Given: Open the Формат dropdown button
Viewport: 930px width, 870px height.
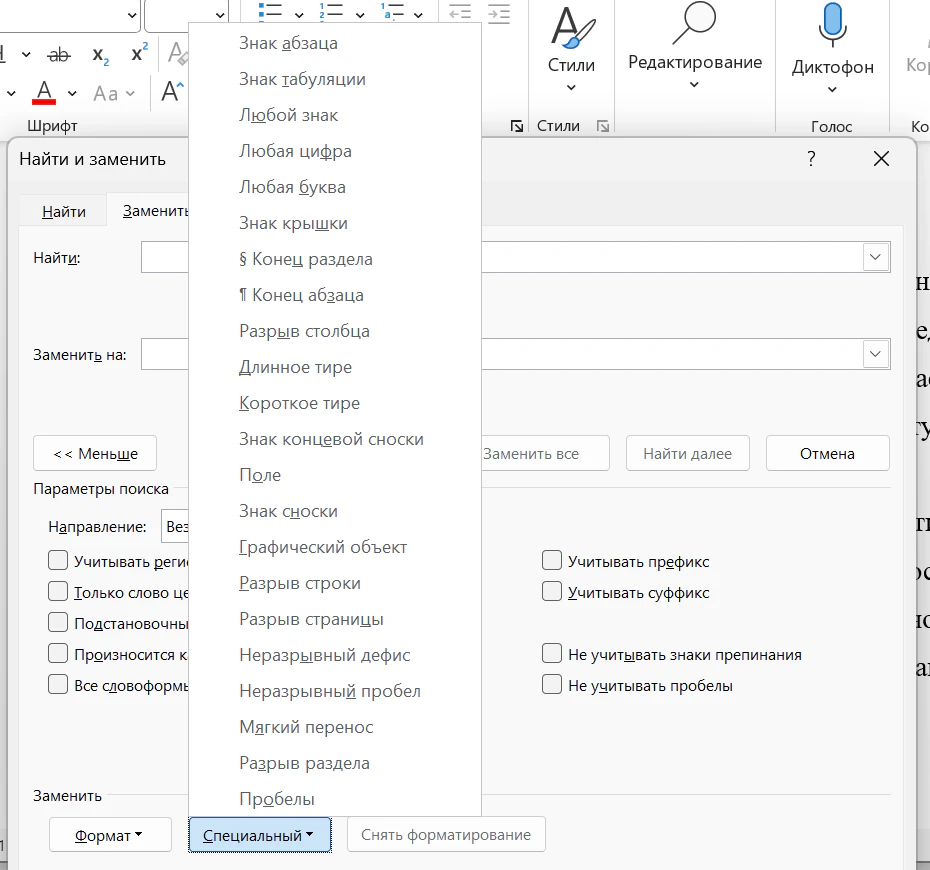Looking at the screenshot, I should [110, 834].
